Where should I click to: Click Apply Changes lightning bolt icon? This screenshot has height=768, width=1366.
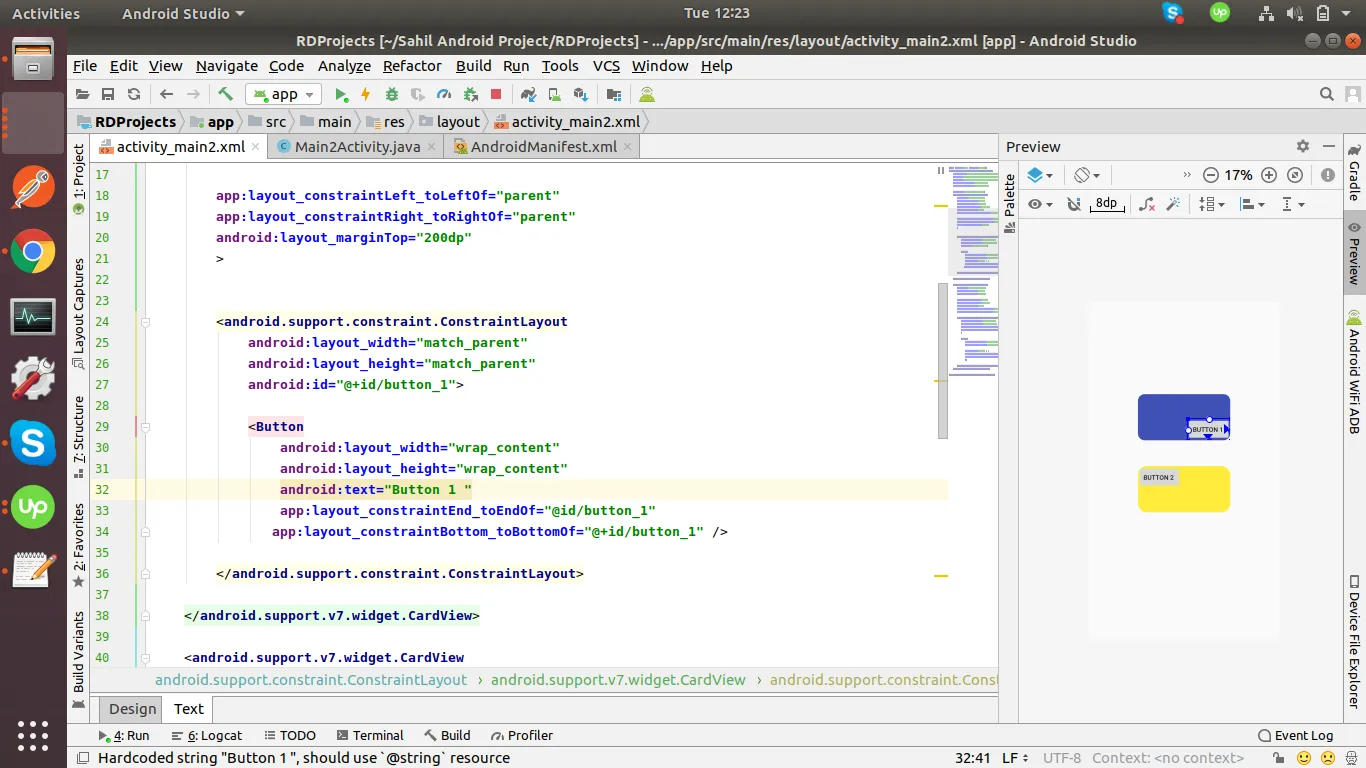click(x=366, y=94)
